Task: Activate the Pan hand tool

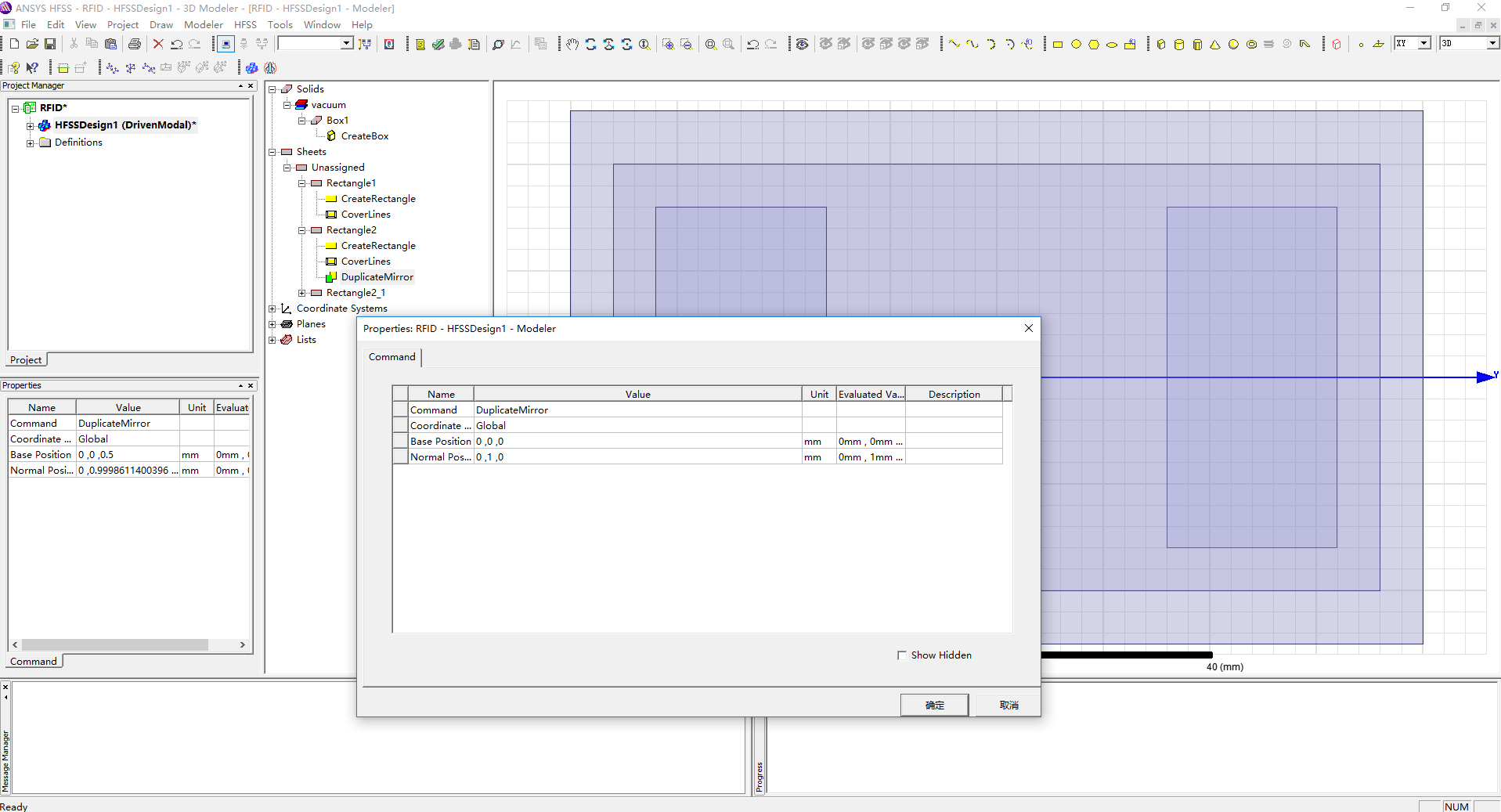Action: pyautogui.click(x=572, y=45)
